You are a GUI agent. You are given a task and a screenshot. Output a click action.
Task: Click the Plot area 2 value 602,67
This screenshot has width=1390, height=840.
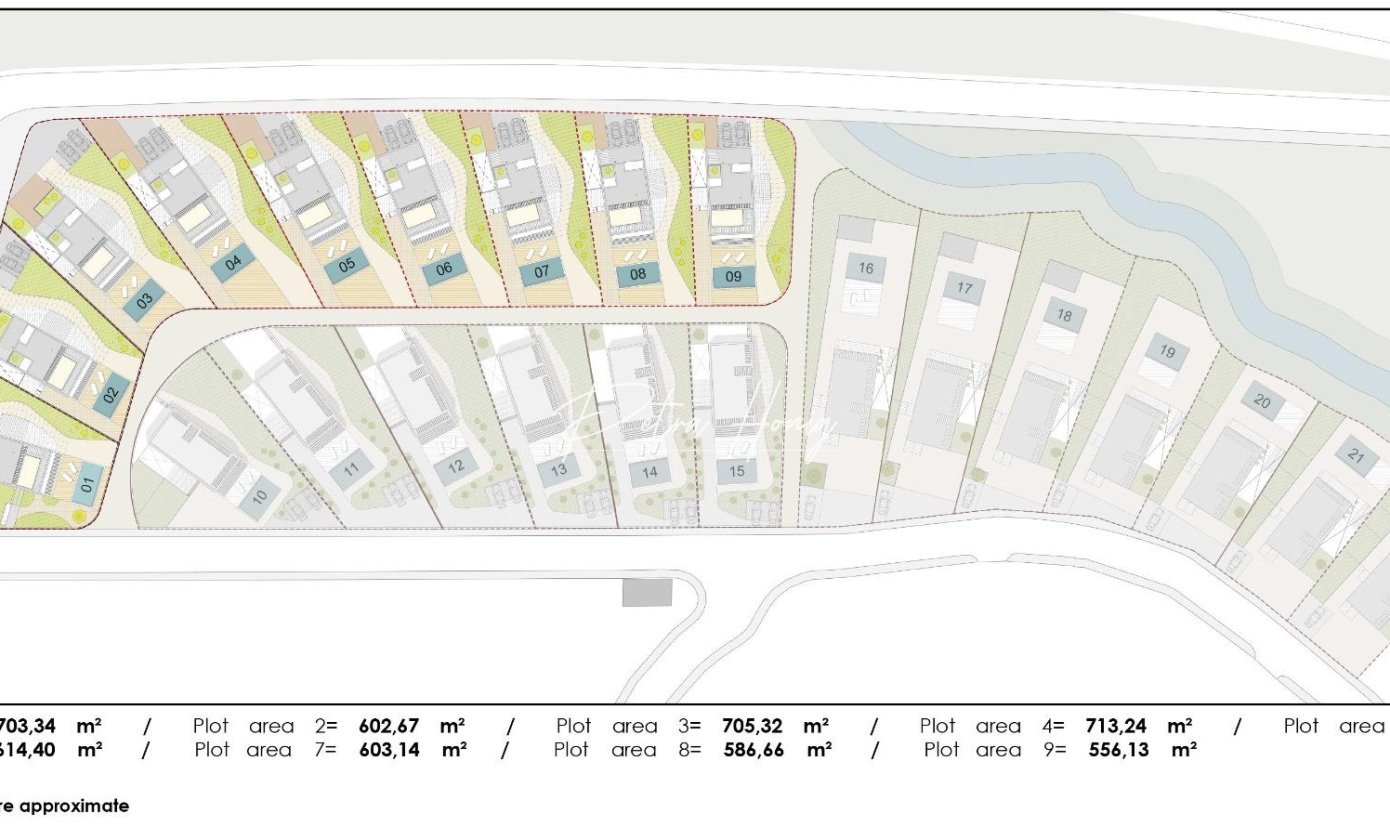[x=388, y=726]
